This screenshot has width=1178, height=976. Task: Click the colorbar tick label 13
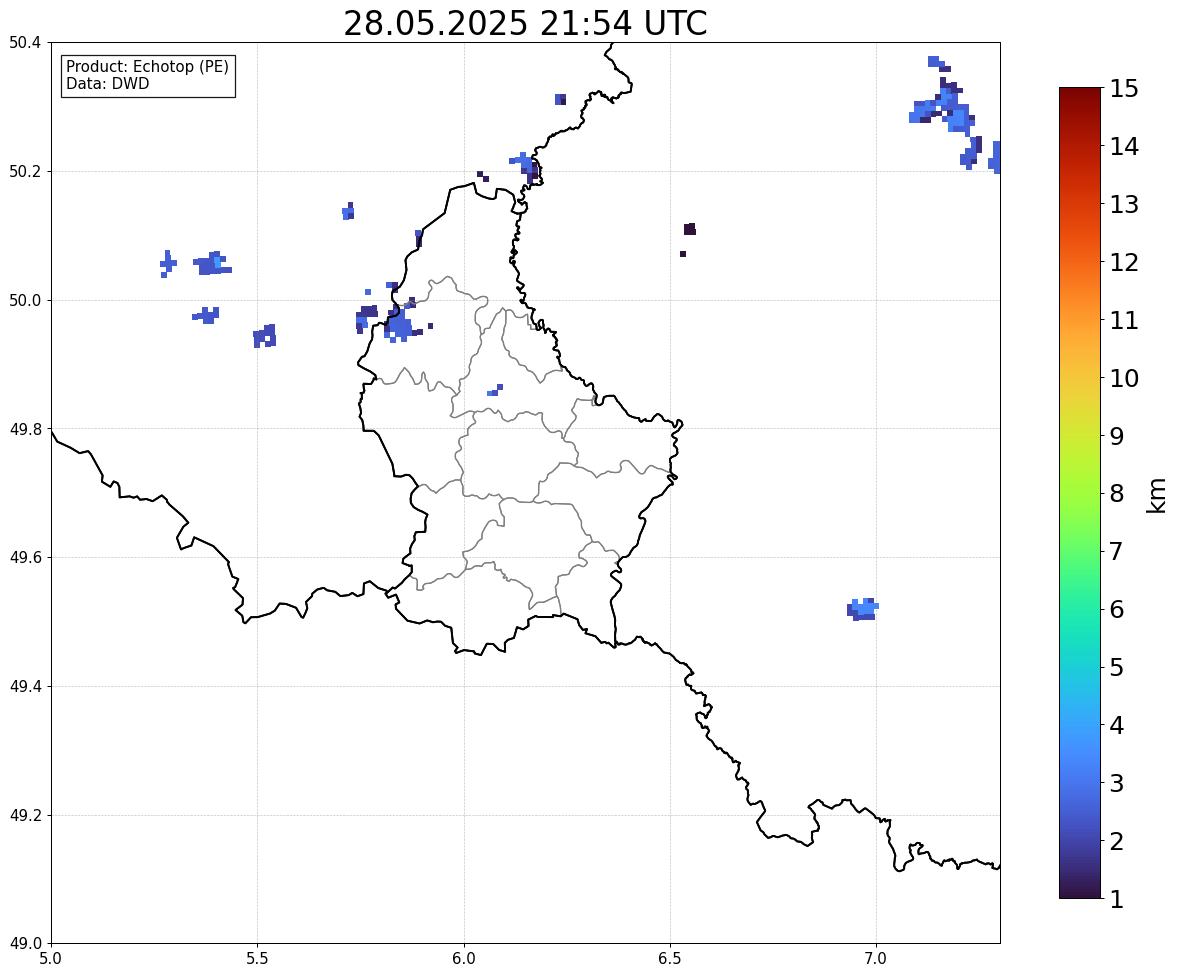[x=1124, y=204]
